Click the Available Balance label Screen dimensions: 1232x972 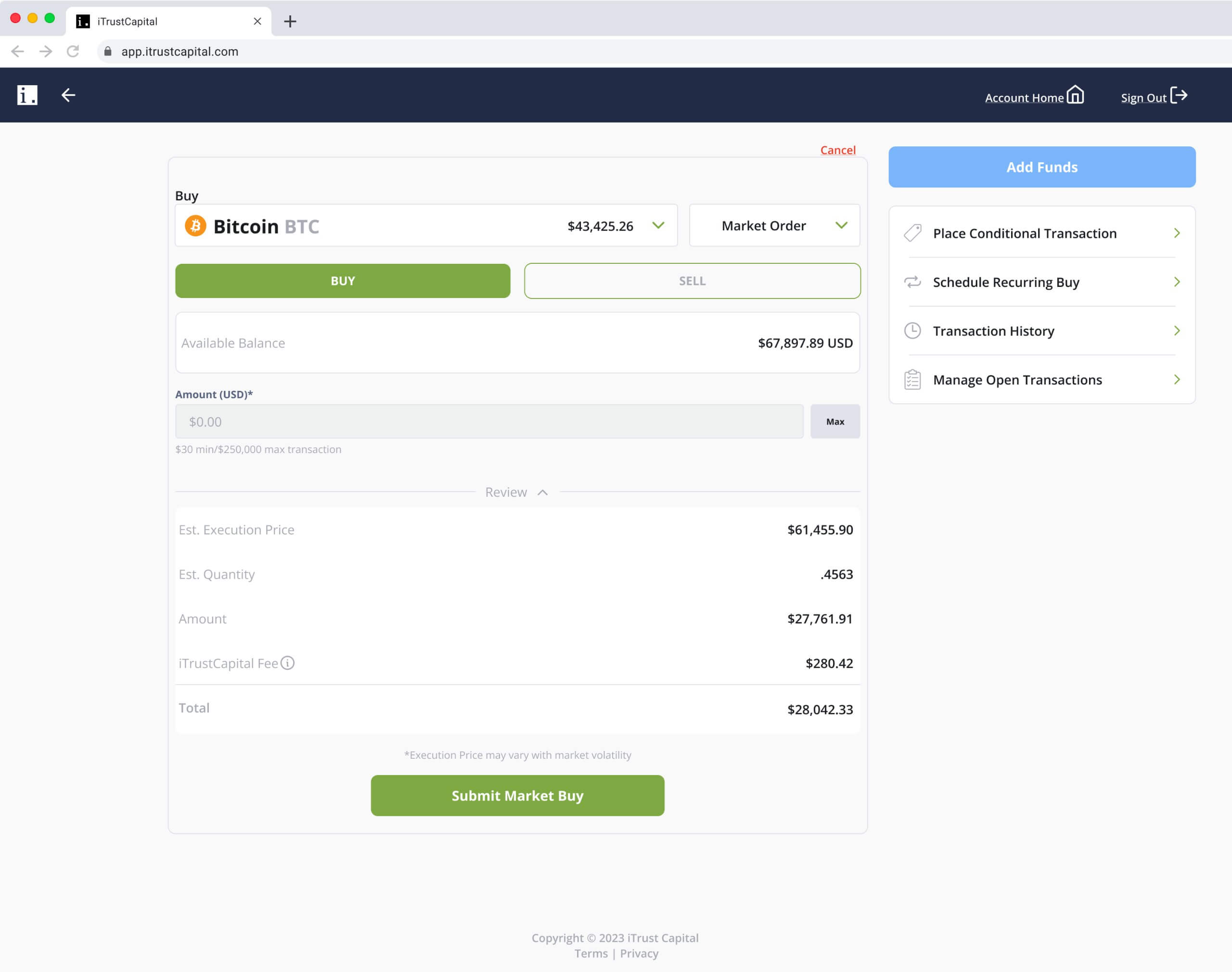tap(233, 343)
